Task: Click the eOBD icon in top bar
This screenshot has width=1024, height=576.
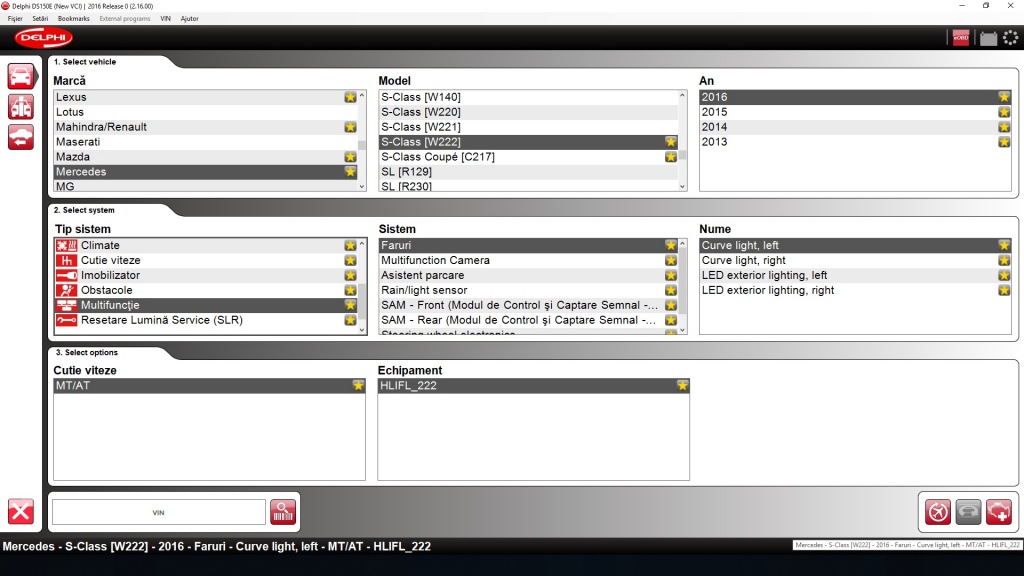Action: point(961,38)
